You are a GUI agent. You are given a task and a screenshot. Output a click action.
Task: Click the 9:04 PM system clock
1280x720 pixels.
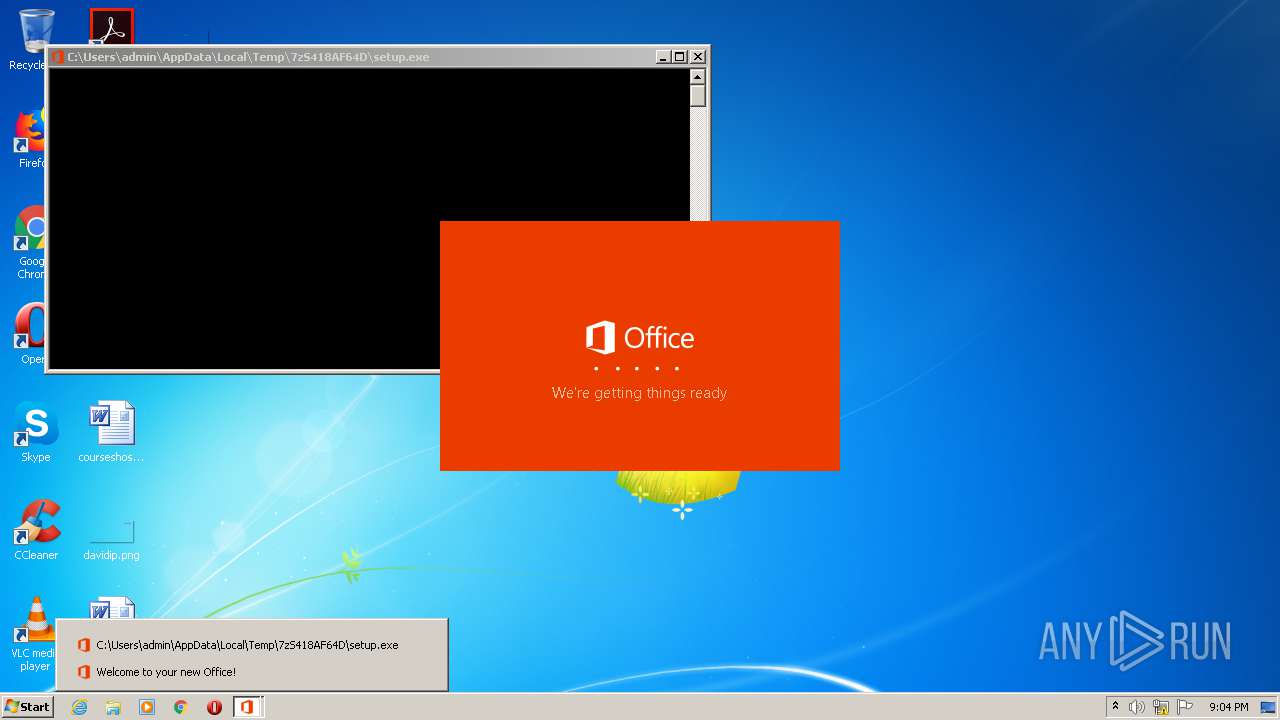[x=1228, y=707]
